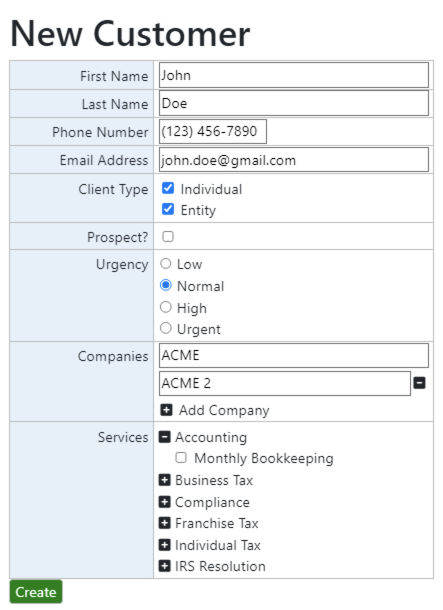The image size is (443, 610).
Task: Enable the Monthly Bookkeeping checkbox
Action: pyautogui.click(x=181, y=458)
